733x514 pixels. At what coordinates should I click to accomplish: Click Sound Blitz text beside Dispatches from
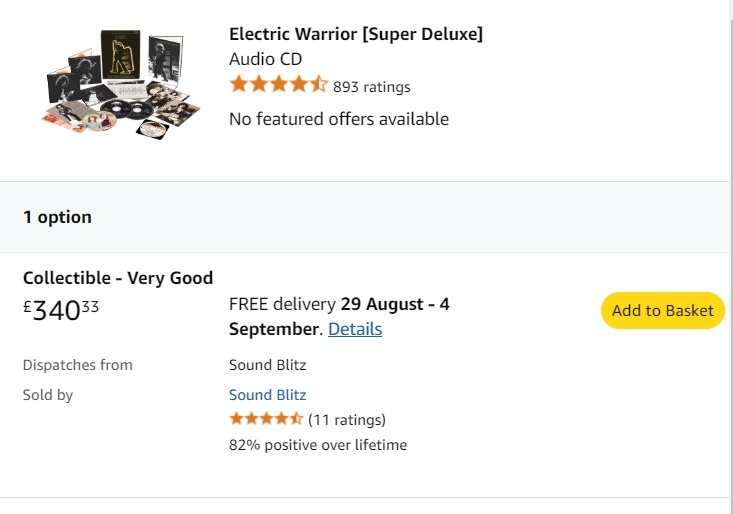click(x=267, y=365)
